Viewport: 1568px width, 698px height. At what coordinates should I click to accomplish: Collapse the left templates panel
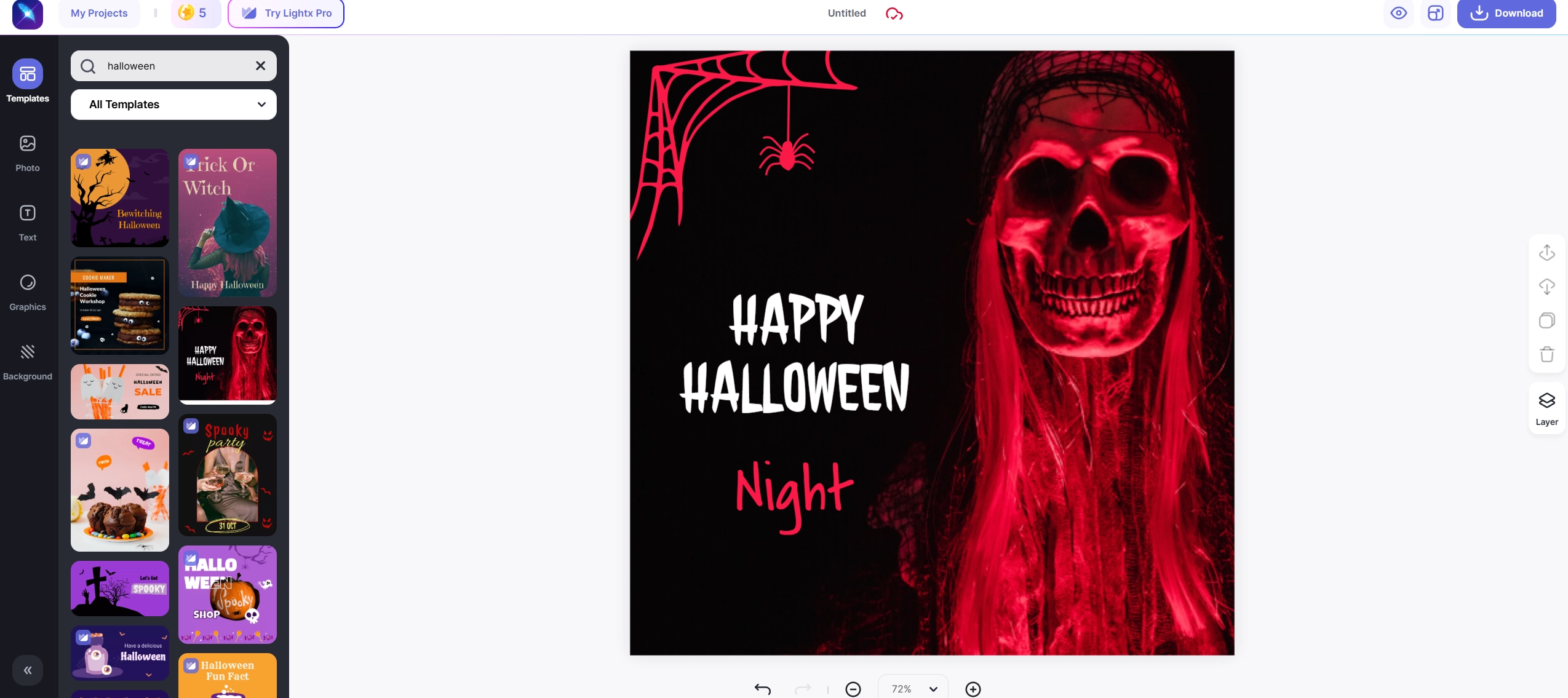pyautogui.click(x=28, y=670)
